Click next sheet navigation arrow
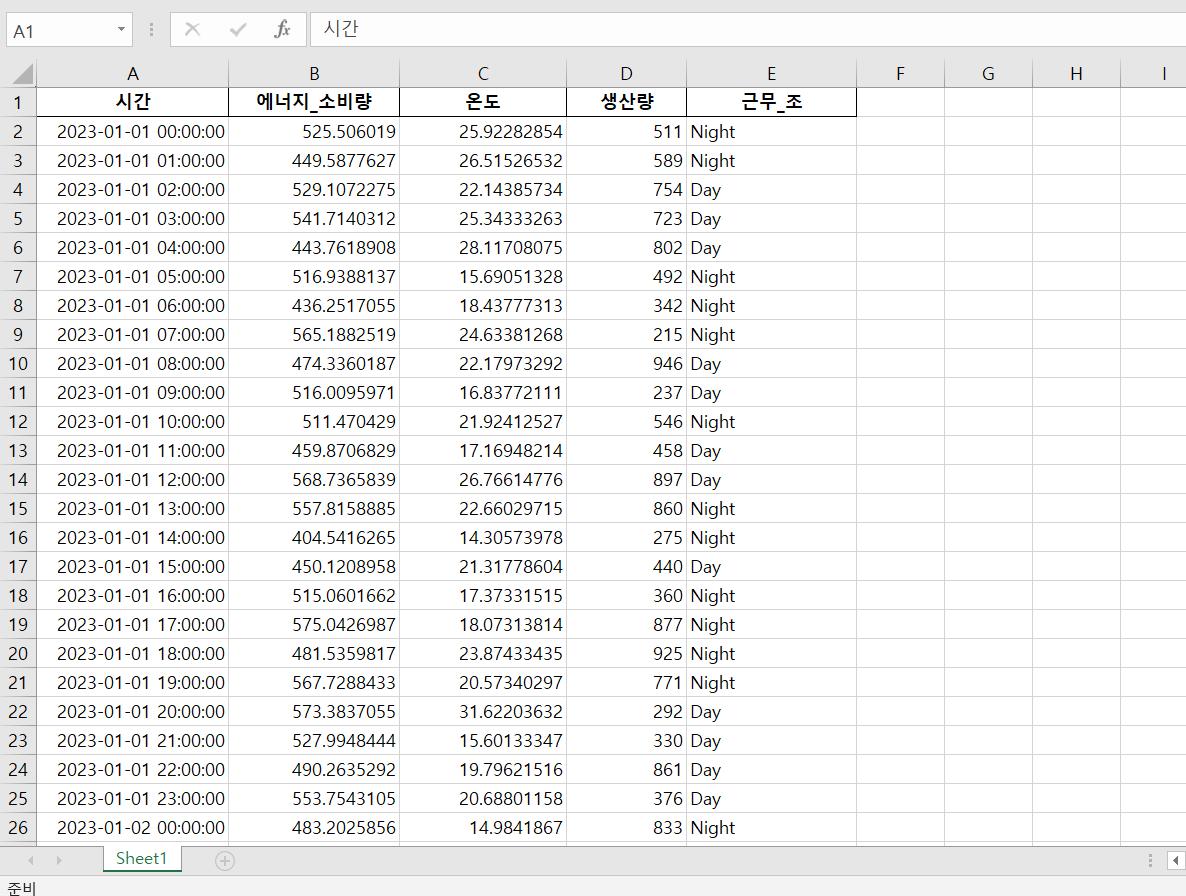The width and height of the screenshot is (1186, 896). [59, 860]
